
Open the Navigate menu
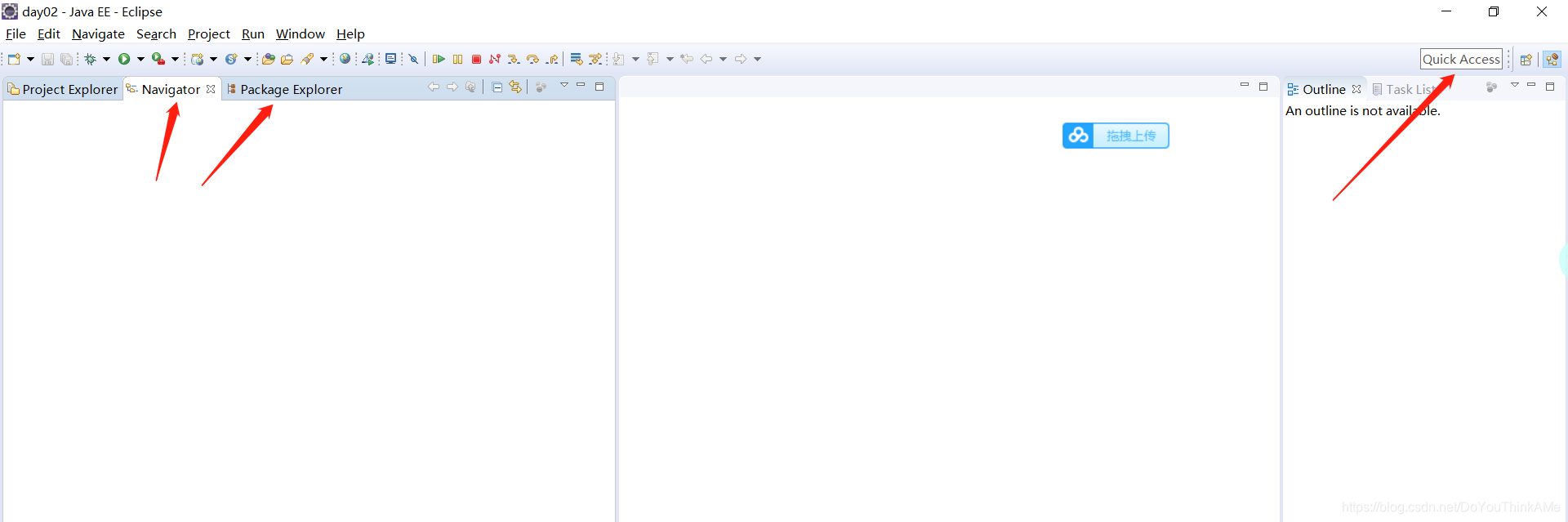[x=98, y=34]
